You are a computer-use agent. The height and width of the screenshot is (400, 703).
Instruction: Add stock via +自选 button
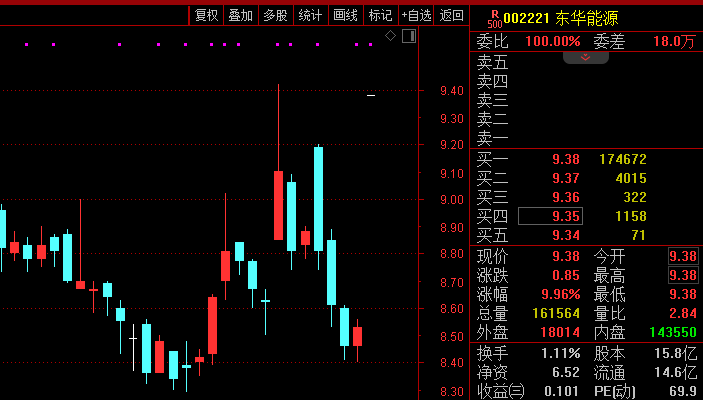pyautogui.click(x=416, y=16)
